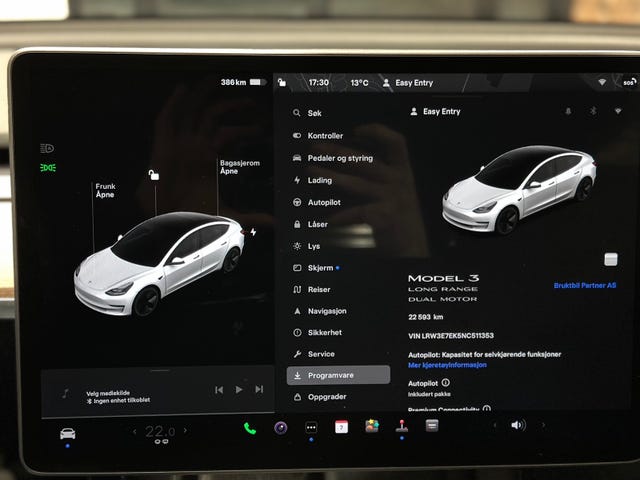
Task: Select the Lys lights menu
Action: pos(307,246)
